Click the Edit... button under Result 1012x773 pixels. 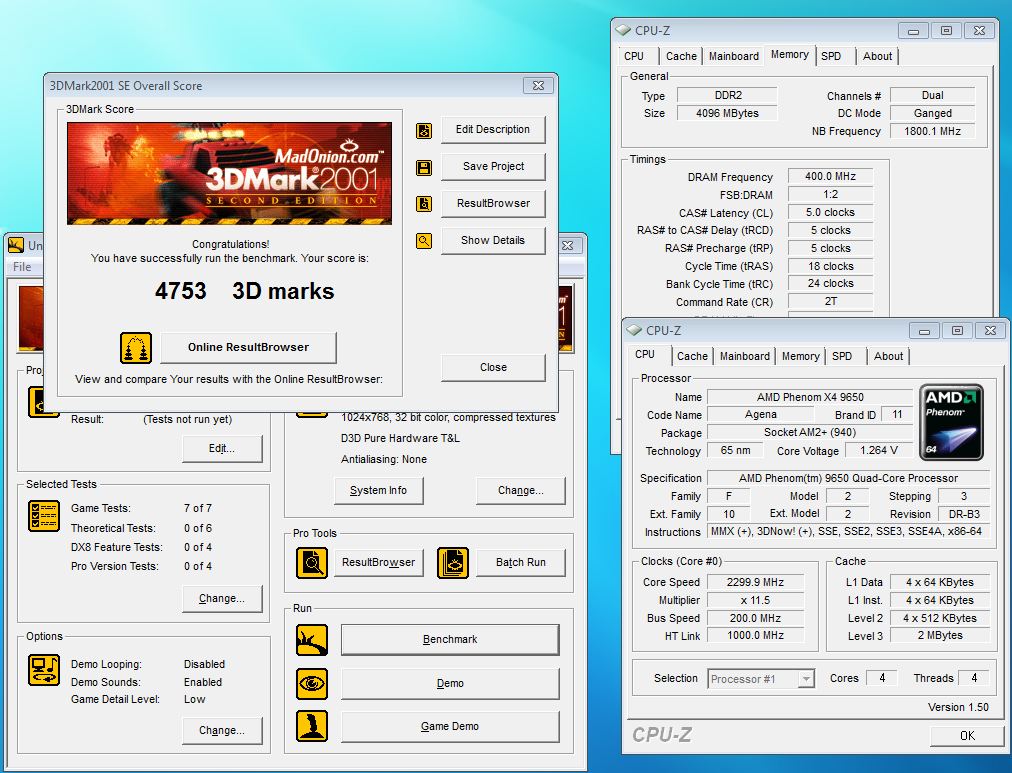[x=222, y=448]
